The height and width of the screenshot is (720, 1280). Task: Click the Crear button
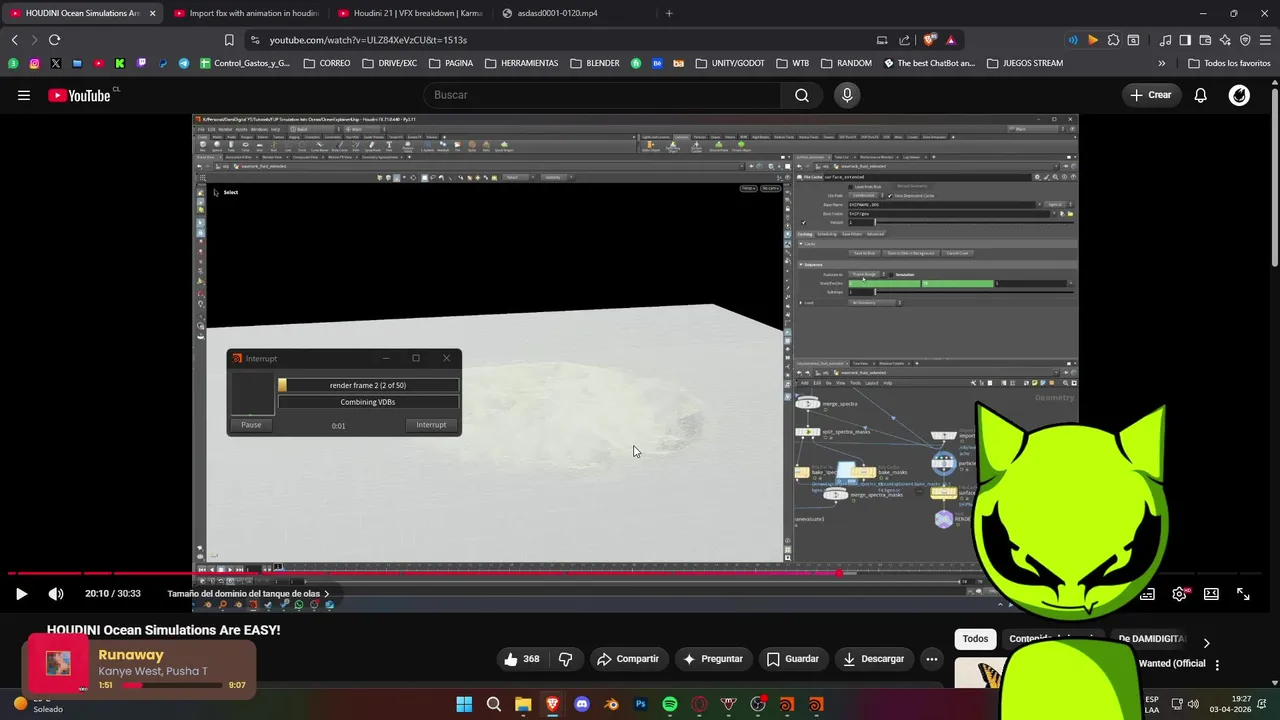pyautogui.click(x=1150, y=95)
